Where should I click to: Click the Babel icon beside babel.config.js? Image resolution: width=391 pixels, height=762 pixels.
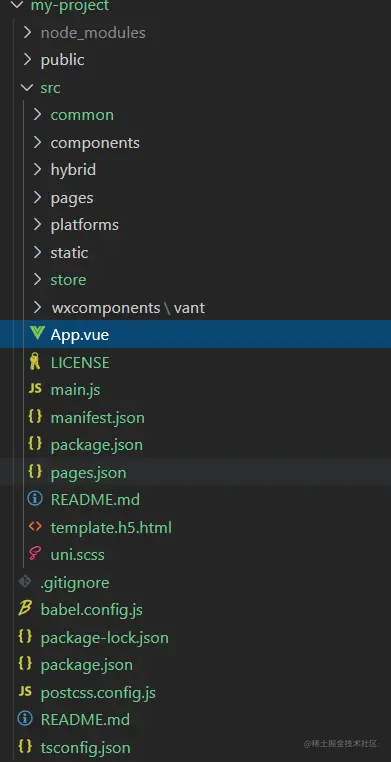tap(25, 609)
